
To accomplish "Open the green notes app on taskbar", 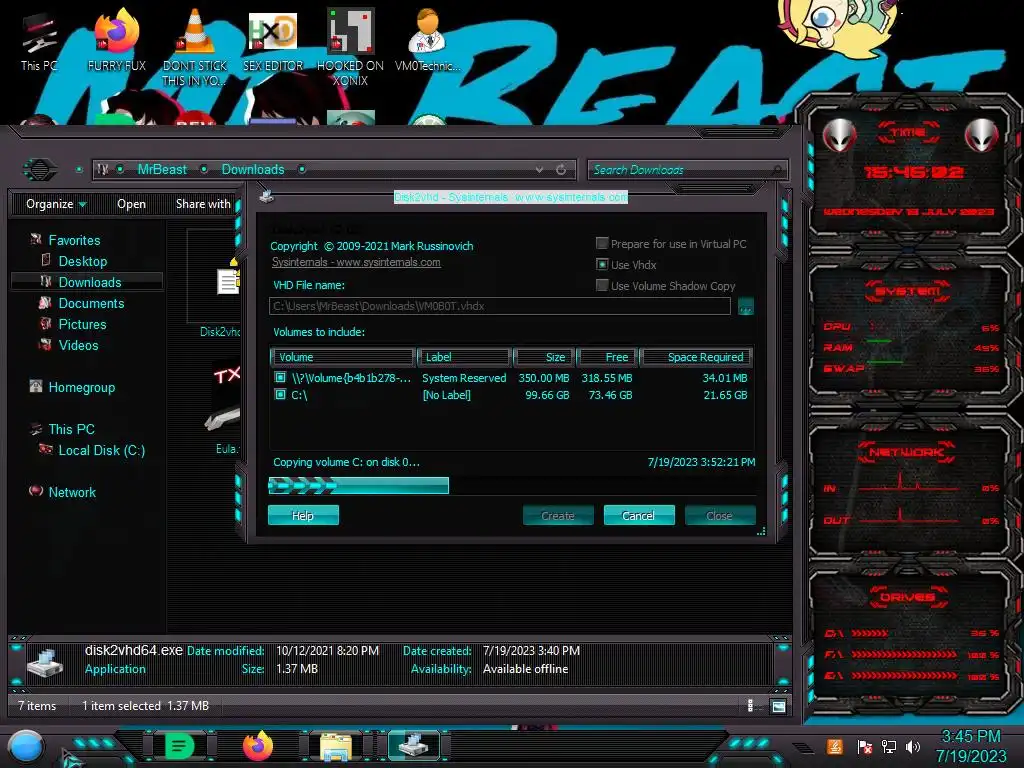I will (179, 746).
